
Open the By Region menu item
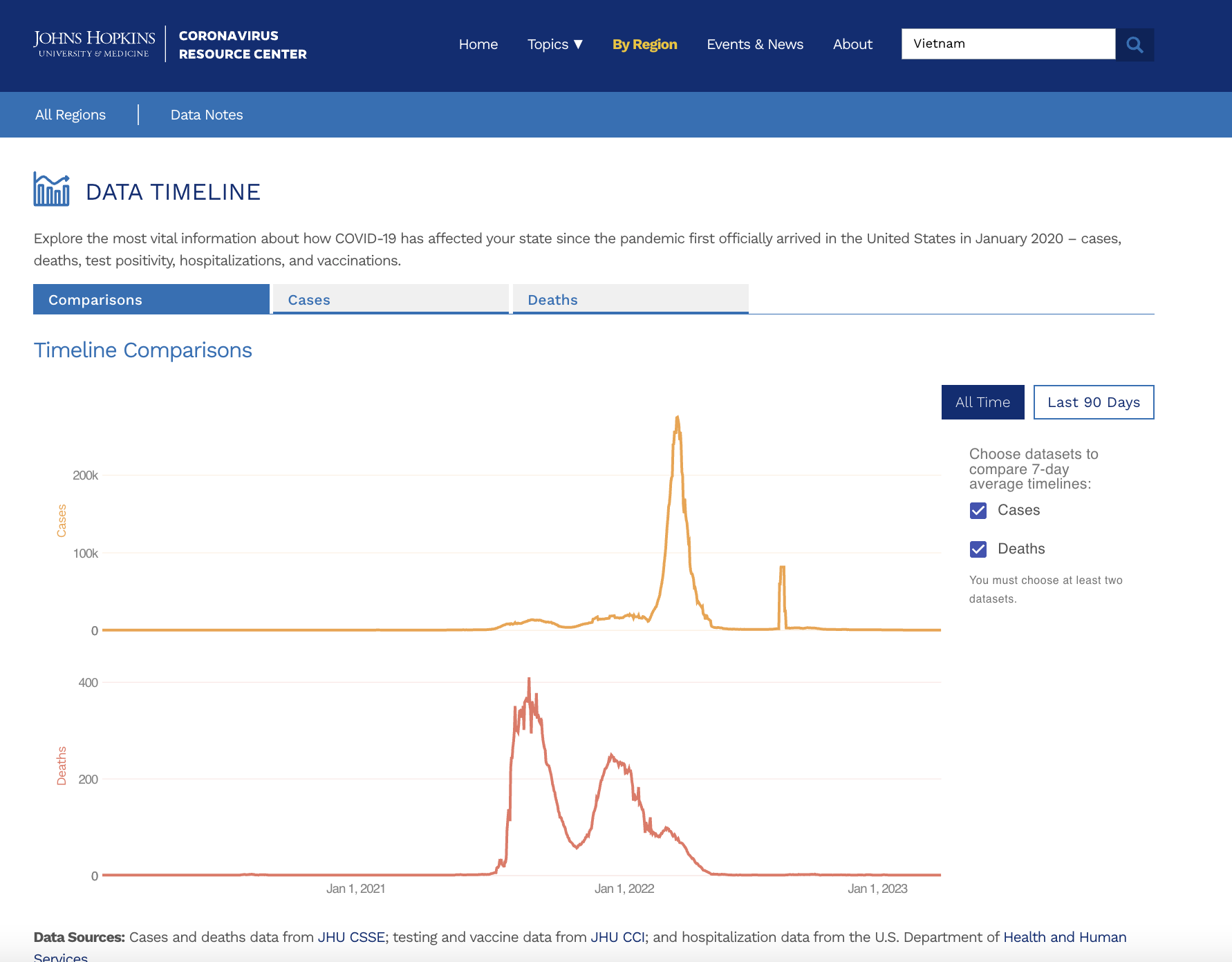(644, 44)
